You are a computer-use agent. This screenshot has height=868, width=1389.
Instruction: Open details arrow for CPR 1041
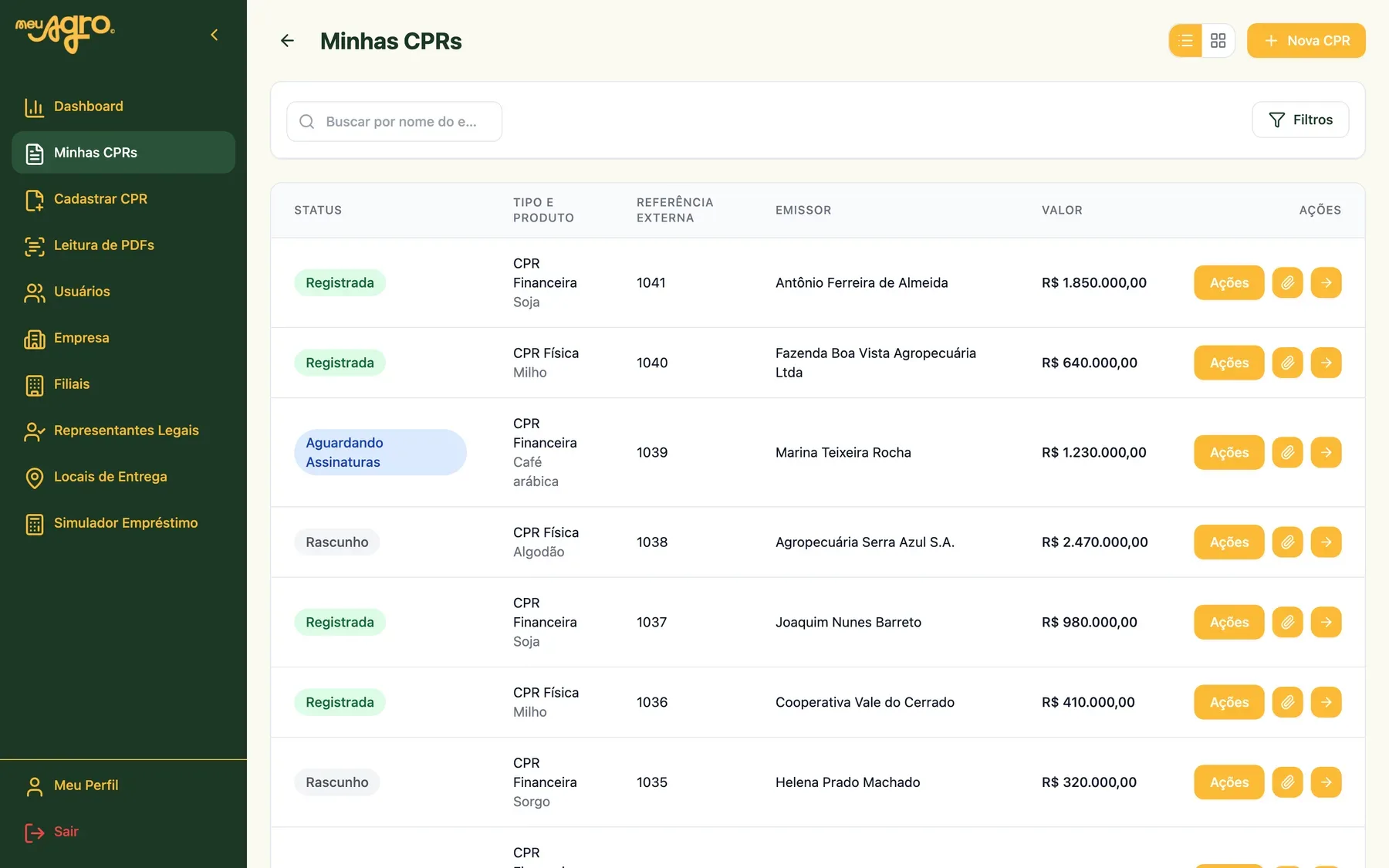(x=1326, y=282)
